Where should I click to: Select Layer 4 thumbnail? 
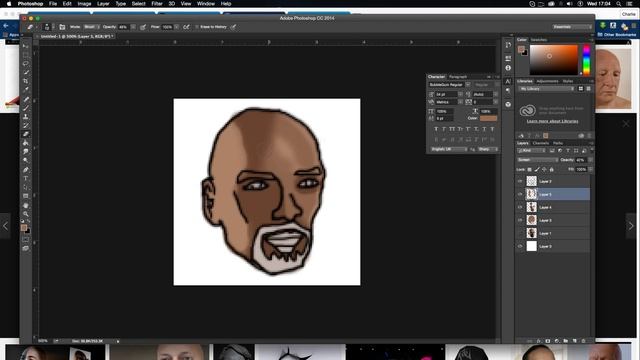[x=531, y=207]
